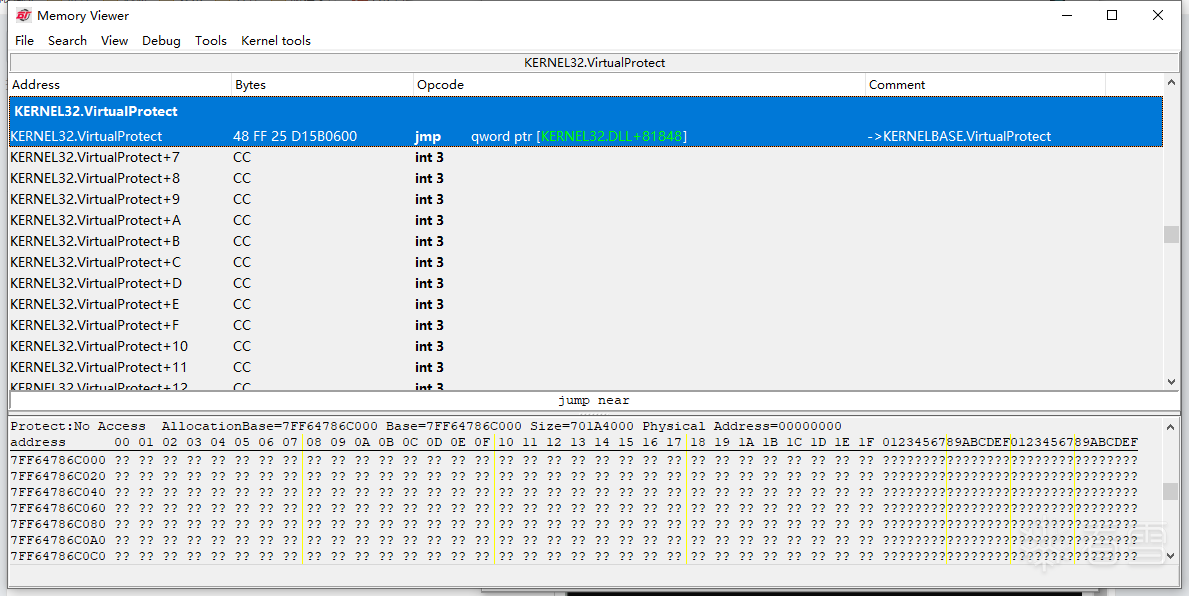Click the hex view scroll down arrow
The image size is (1189, 596).
pos(1172,556)
